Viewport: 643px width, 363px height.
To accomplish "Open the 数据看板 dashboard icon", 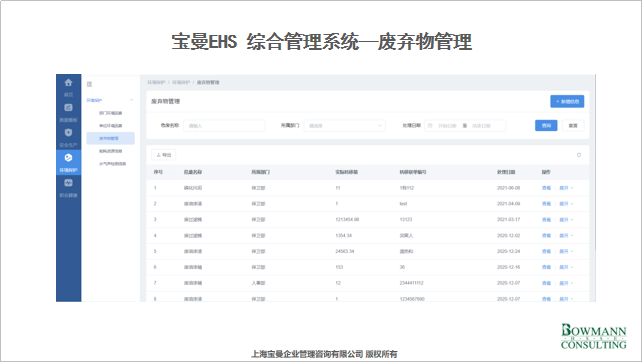I will [68, 108].
